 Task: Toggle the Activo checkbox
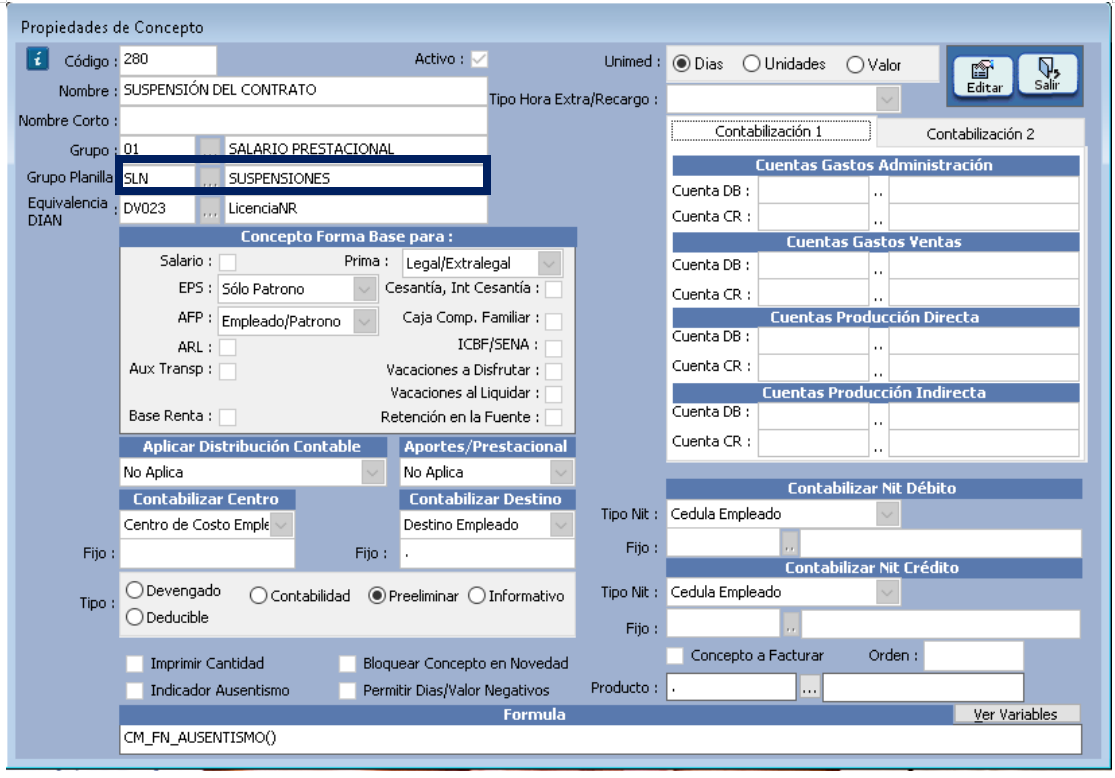479,59
